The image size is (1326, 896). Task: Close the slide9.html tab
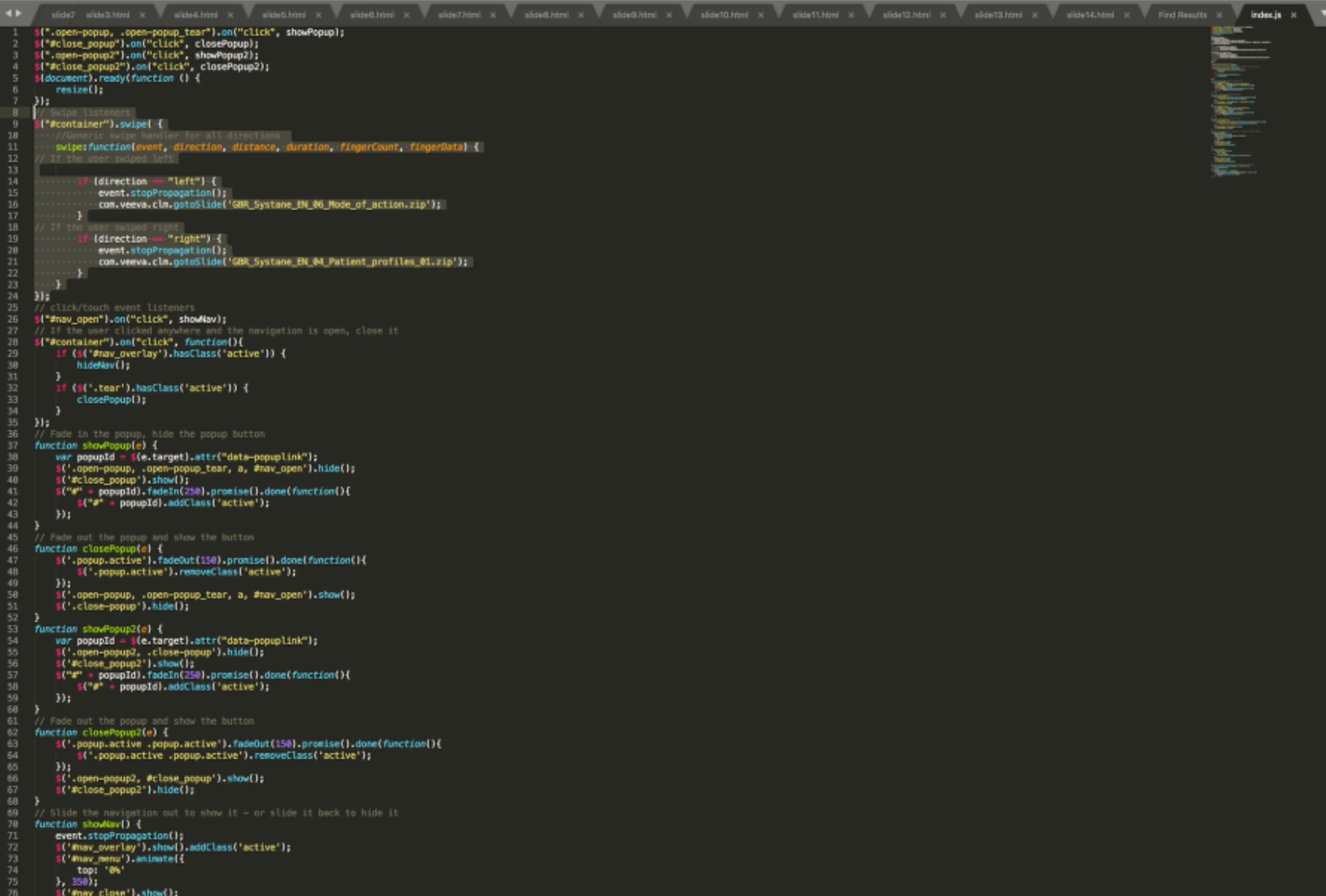[x=669, y=15]
